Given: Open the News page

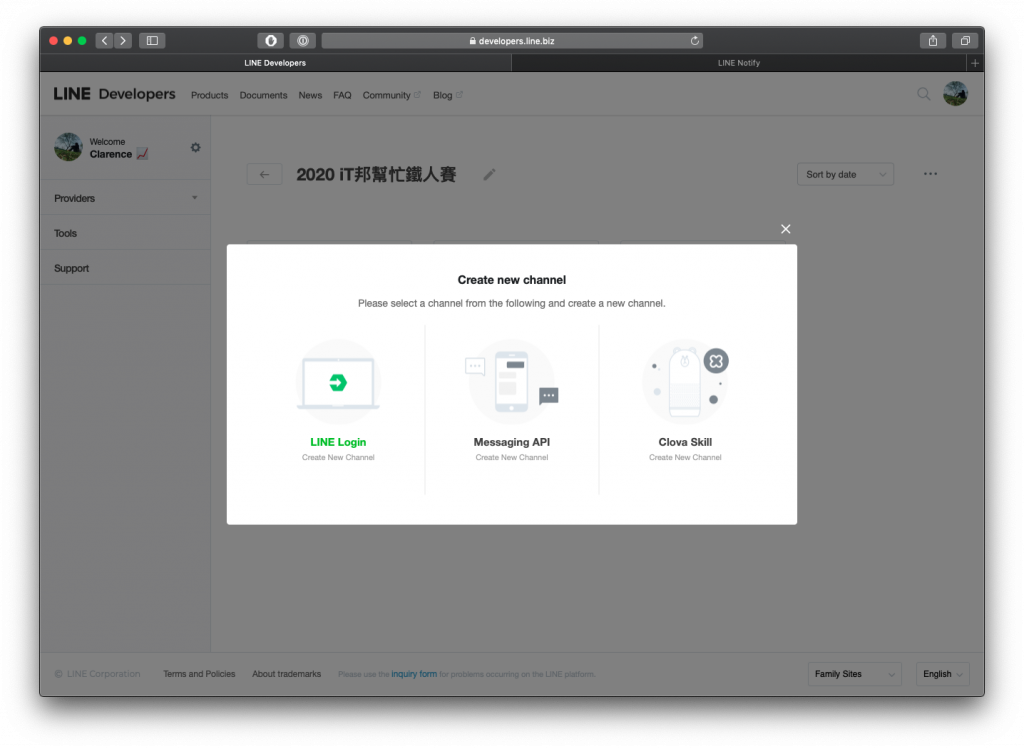Looking at the screenshot, I should [x=310, y=95].
